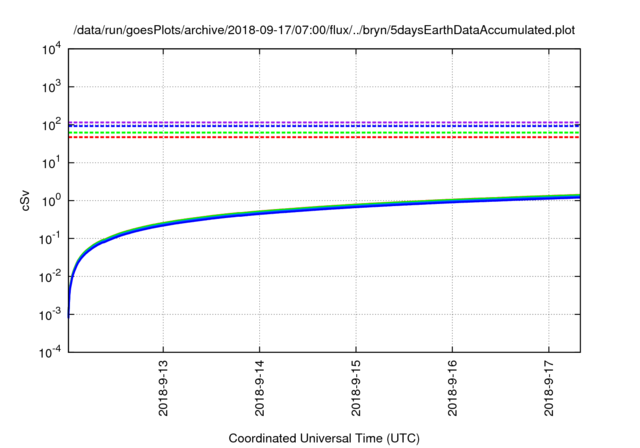Viewport: 640px width, 448px height.
Task: Click the 10^0 y-axis tick label
Action: pos(50,200)
